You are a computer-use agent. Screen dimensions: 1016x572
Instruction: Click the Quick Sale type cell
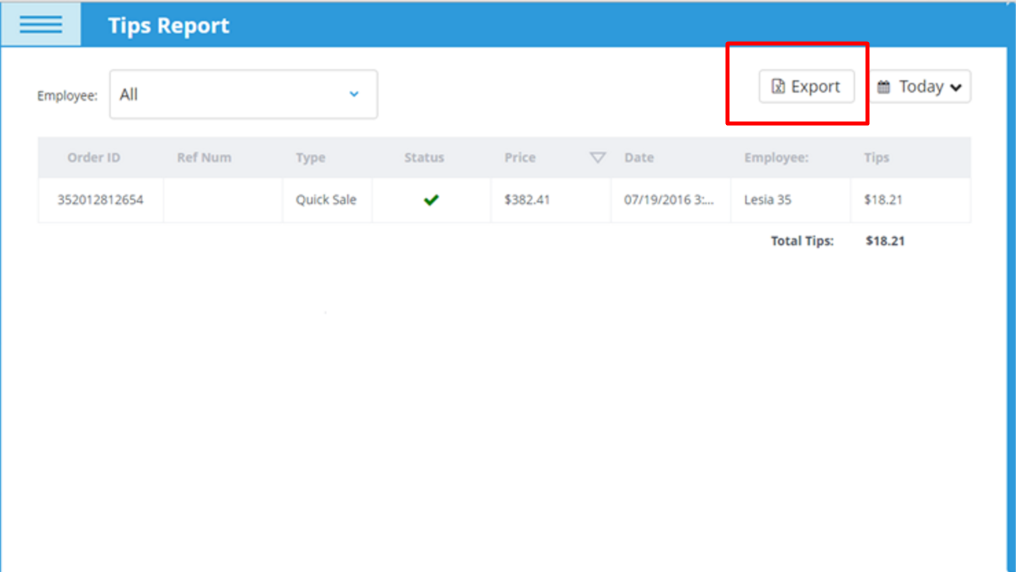pos(326,200)
